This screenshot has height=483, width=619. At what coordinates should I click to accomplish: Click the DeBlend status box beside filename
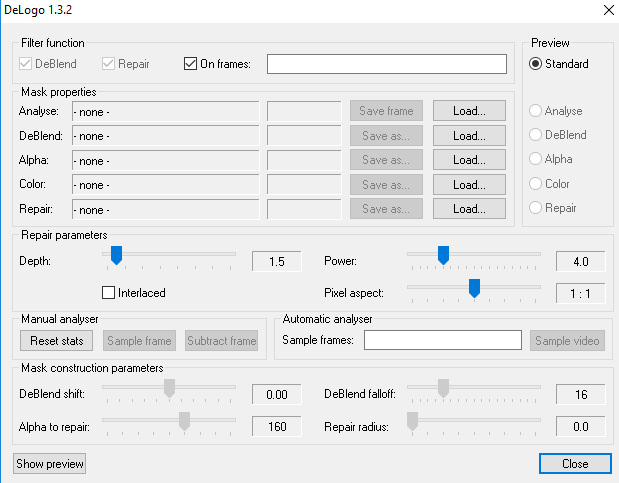coord(304,135)
